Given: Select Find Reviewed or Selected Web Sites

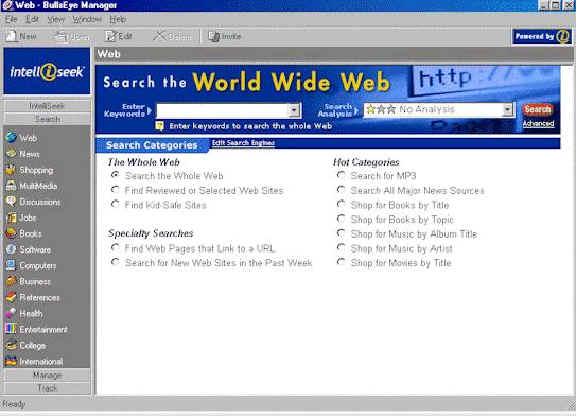Looking at the screenshot, I should pos(115,190).
